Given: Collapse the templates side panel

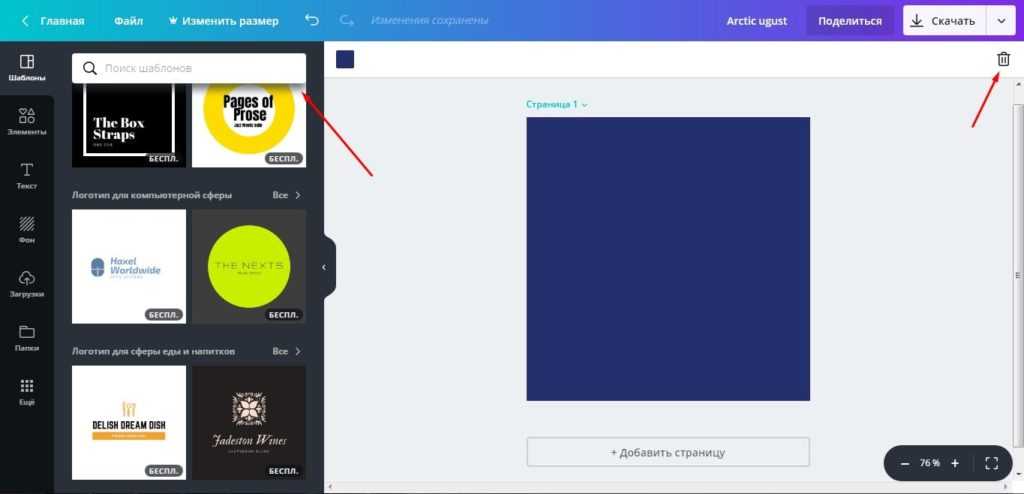Looking at the screenshot, I should pyautogui.click(x=324, y=267).
